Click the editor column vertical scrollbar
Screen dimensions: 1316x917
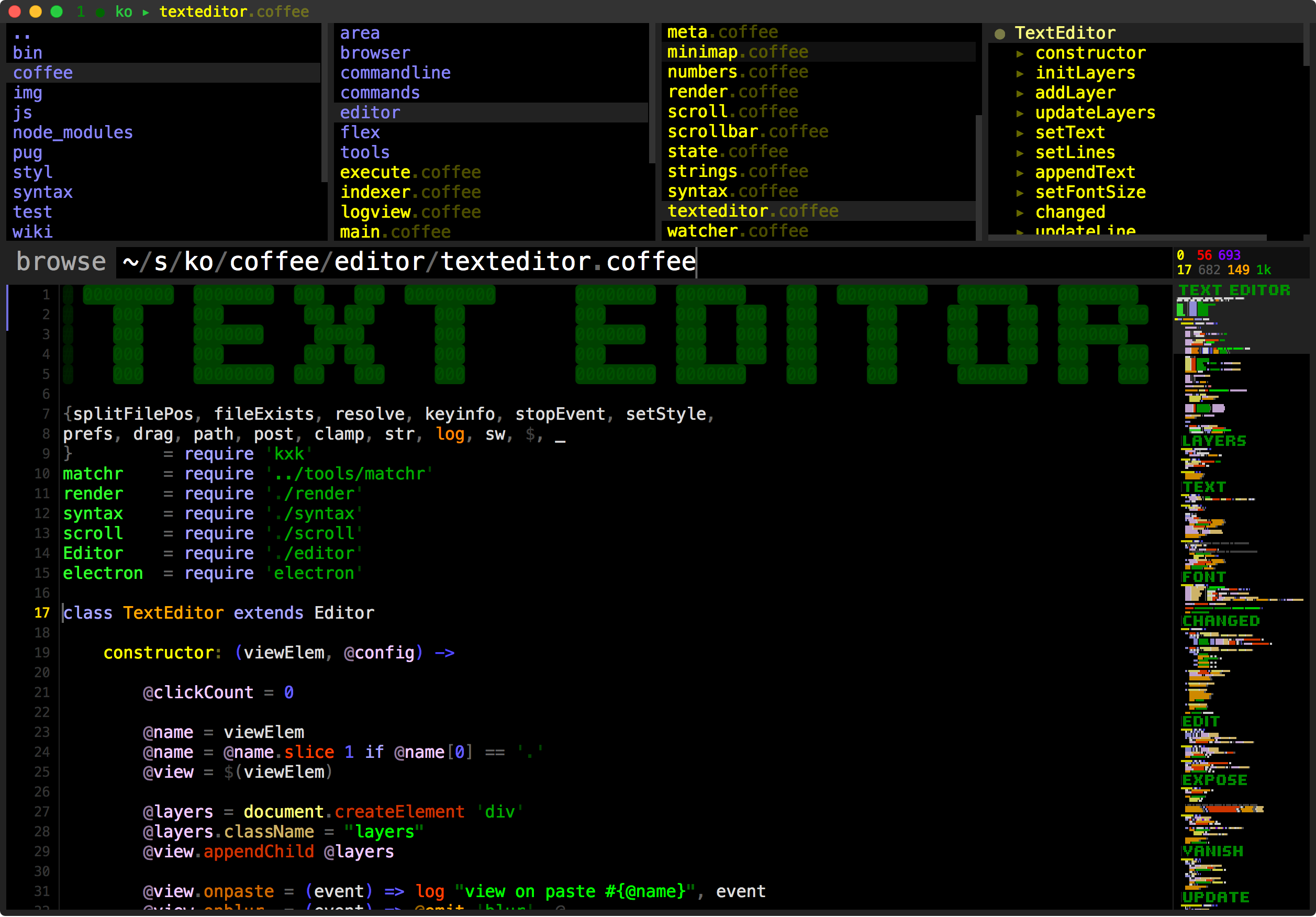(x=652, y=93)
